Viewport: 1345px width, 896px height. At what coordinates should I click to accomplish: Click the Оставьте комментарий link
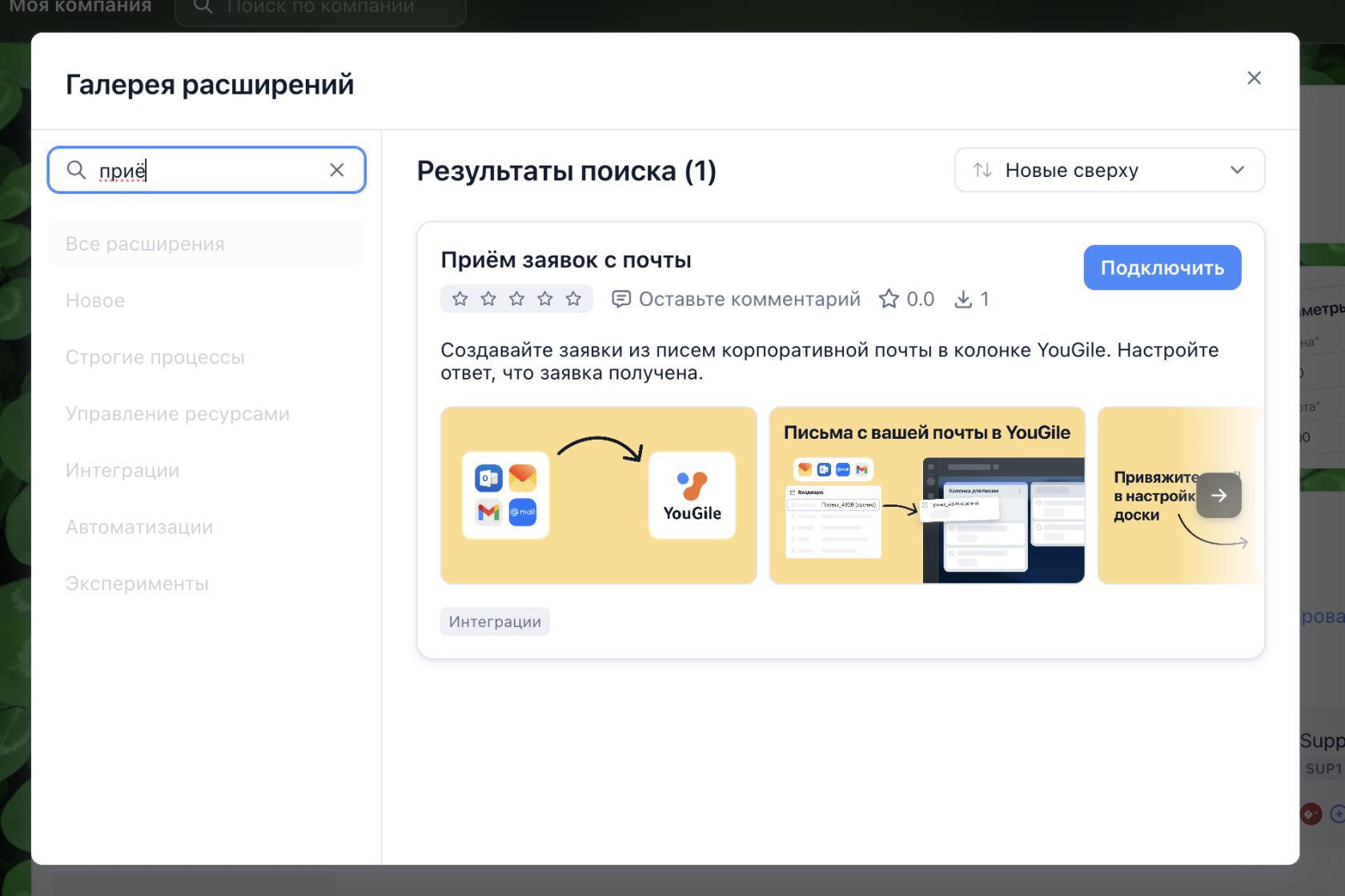749,299
